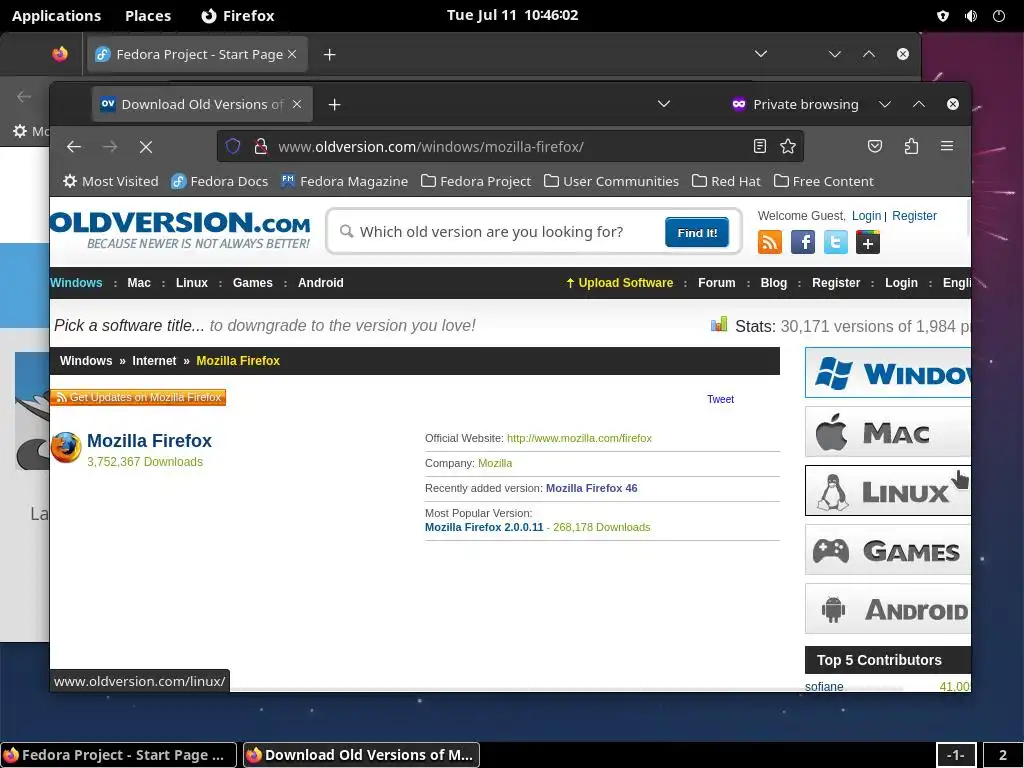Select the Download Old Versions tab
The height and width of the screenshot is (768, 1024).
click(202, 104)
